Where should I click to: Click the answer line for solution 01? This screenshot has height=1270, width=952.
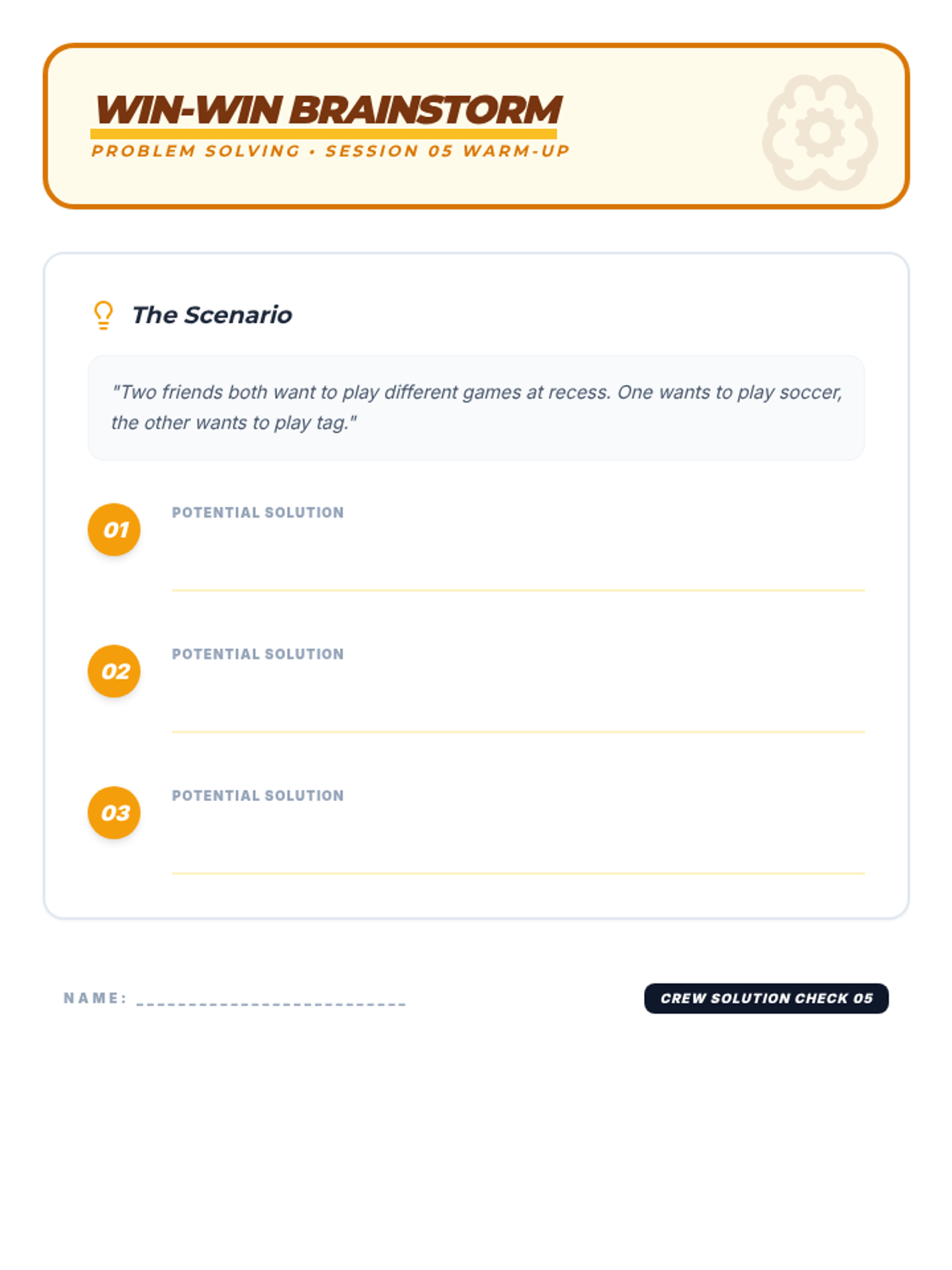point(518,589)
